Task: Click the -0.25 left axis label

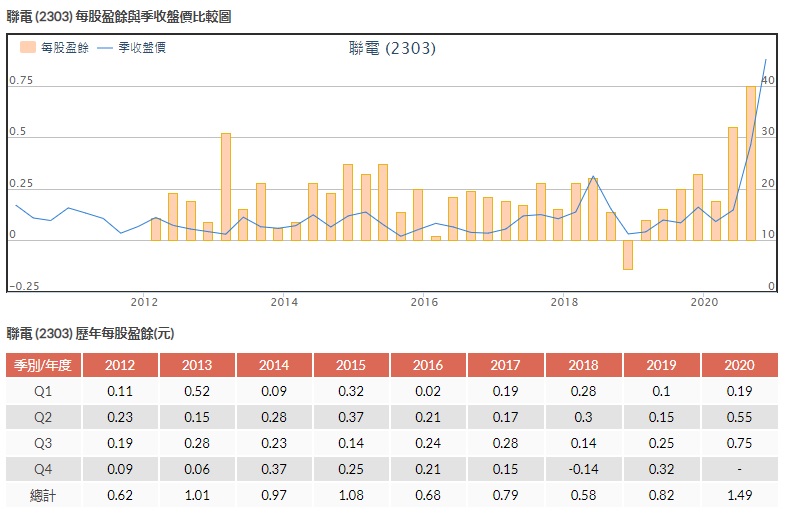Action: click(24, 286)
